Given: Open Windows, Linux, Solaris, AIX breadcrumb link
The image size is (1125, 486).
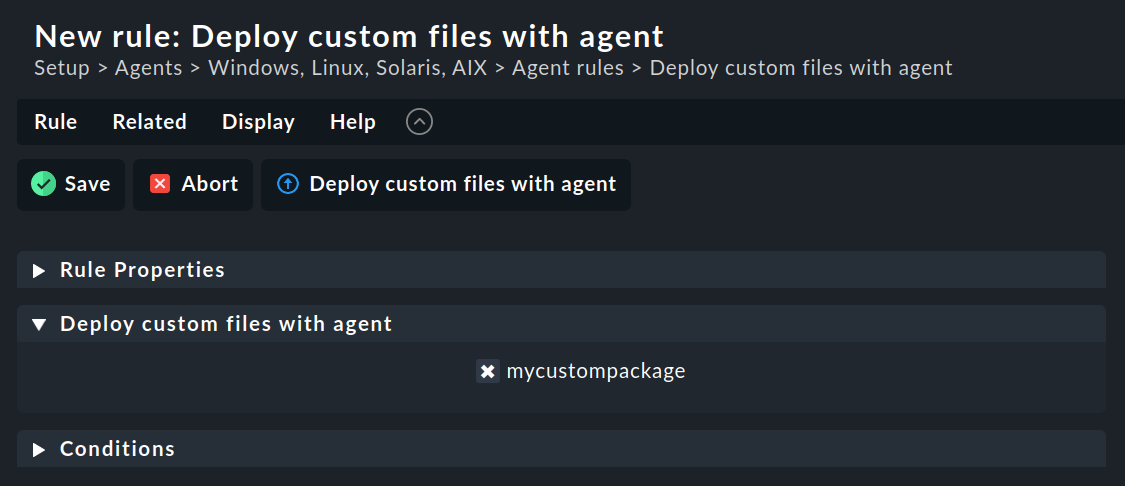Looking at the screenshot, I should coord(347,68).
